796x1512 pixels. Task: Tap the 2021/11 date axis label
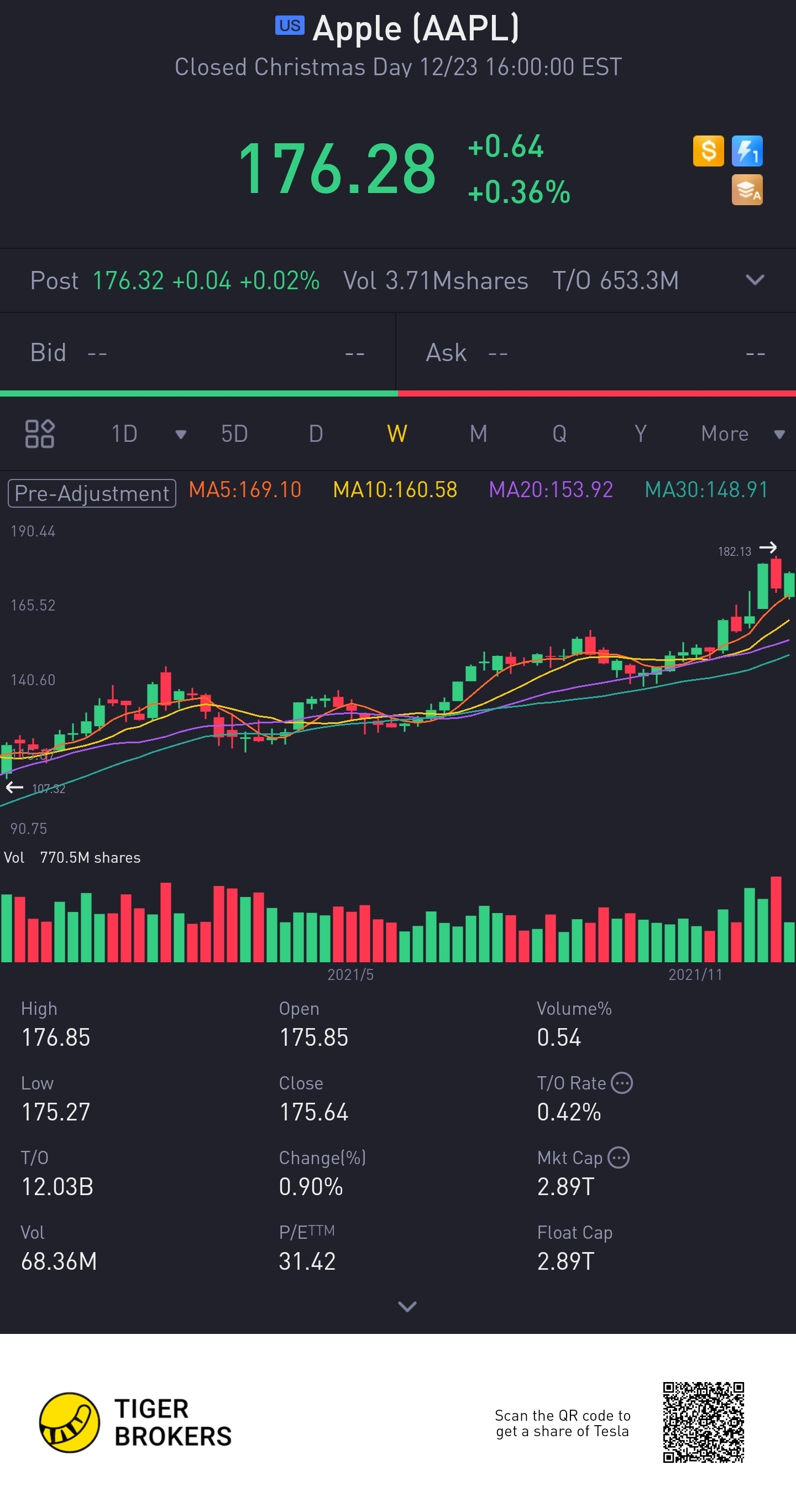695,974
